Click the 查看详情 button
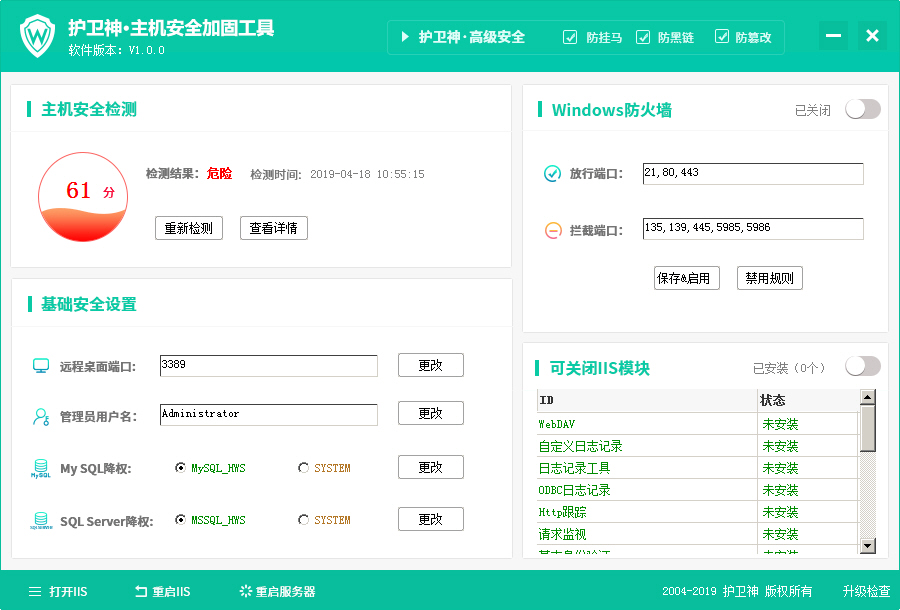The height and width of the screenshot is (610, 900). 274,228
